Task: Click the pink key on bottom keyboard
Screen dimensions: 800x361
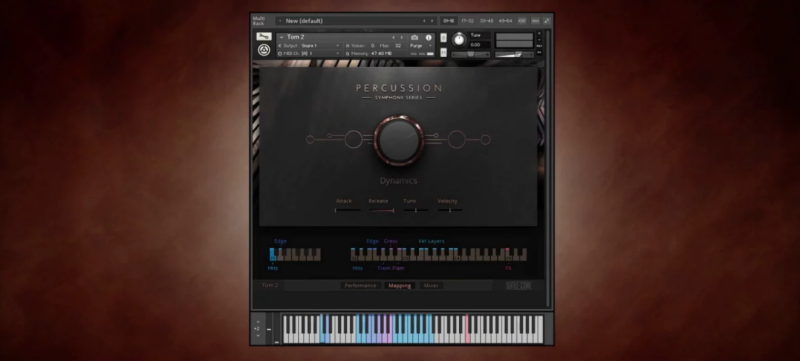Action: (467, 329)
